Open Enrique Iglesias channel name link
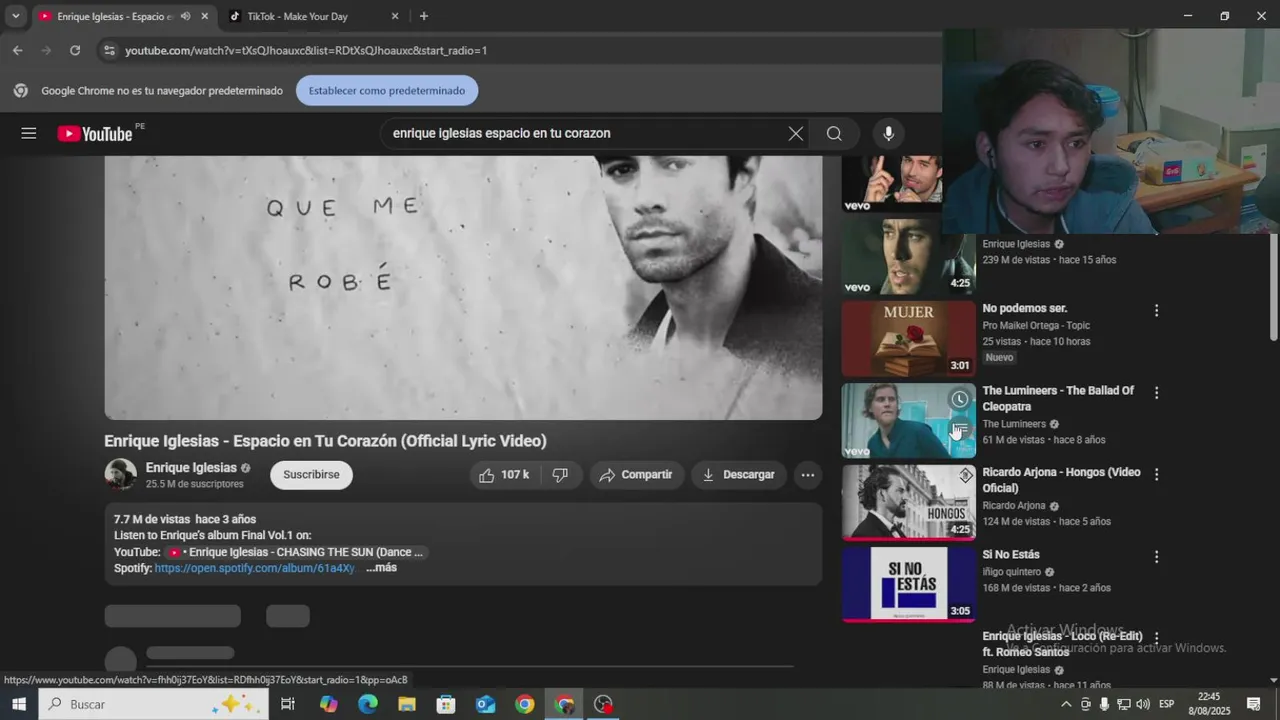 (191, 468)
